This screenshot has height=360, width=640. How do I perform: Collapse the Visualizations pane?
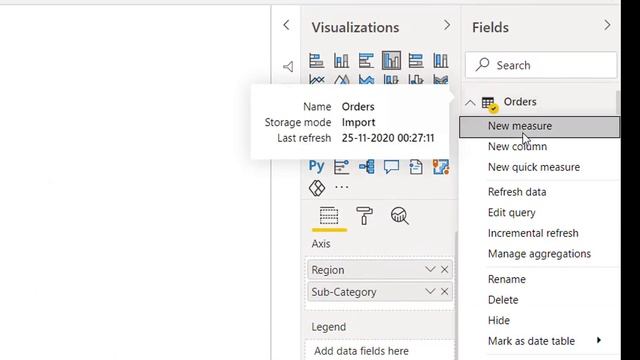[447, 25]
